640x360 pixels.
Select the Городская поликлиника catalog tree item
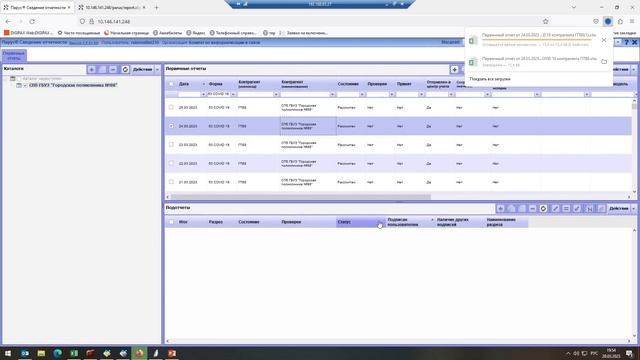(x=73, y=85)
